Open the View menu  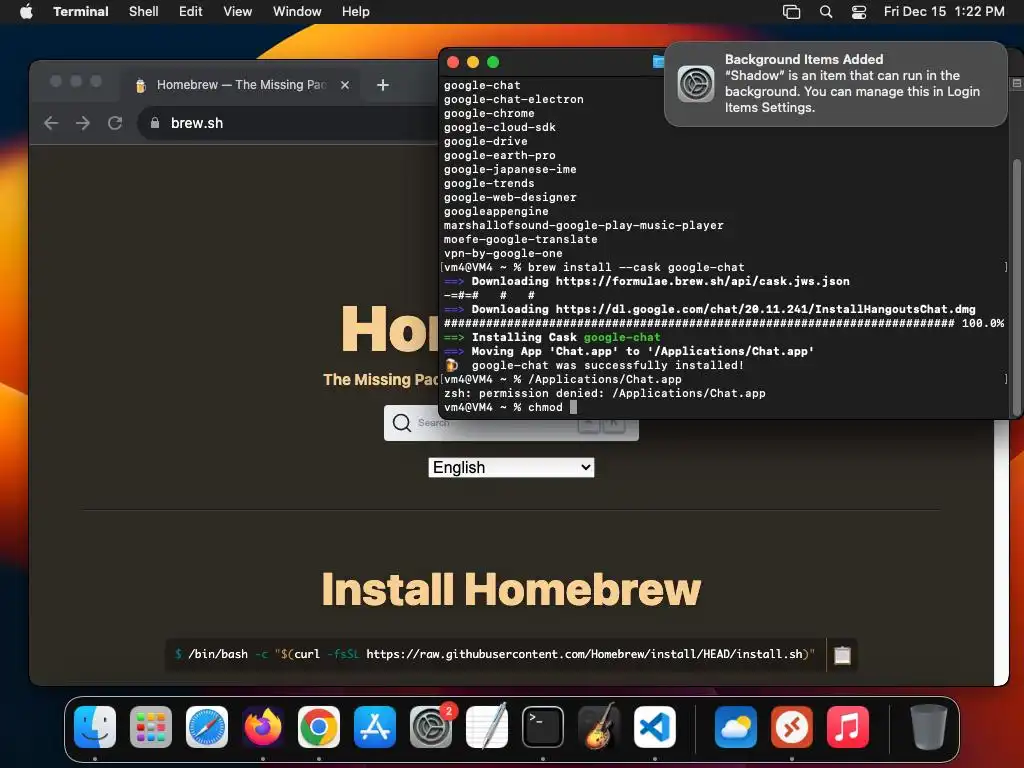click(x=237, y=11)
